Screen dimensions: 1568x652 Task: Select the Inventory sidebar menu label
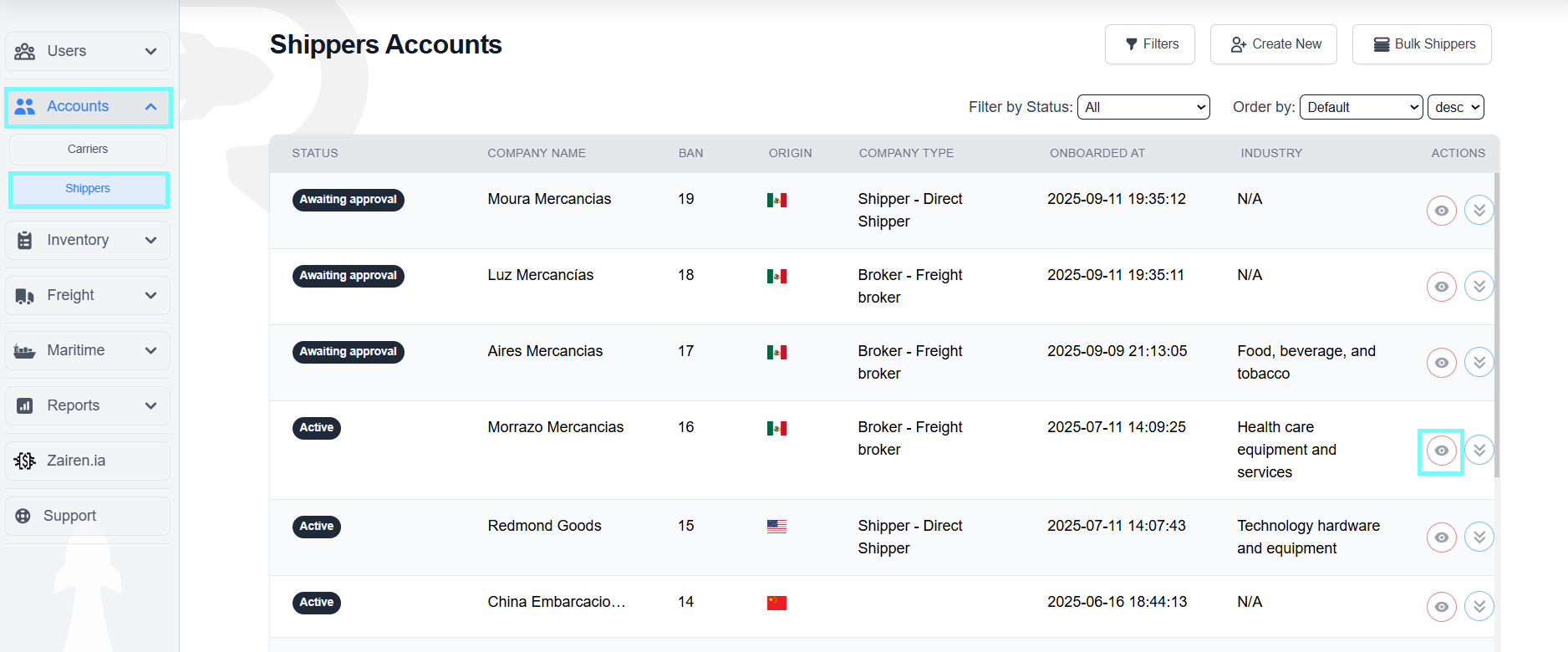tap(78, 241)
